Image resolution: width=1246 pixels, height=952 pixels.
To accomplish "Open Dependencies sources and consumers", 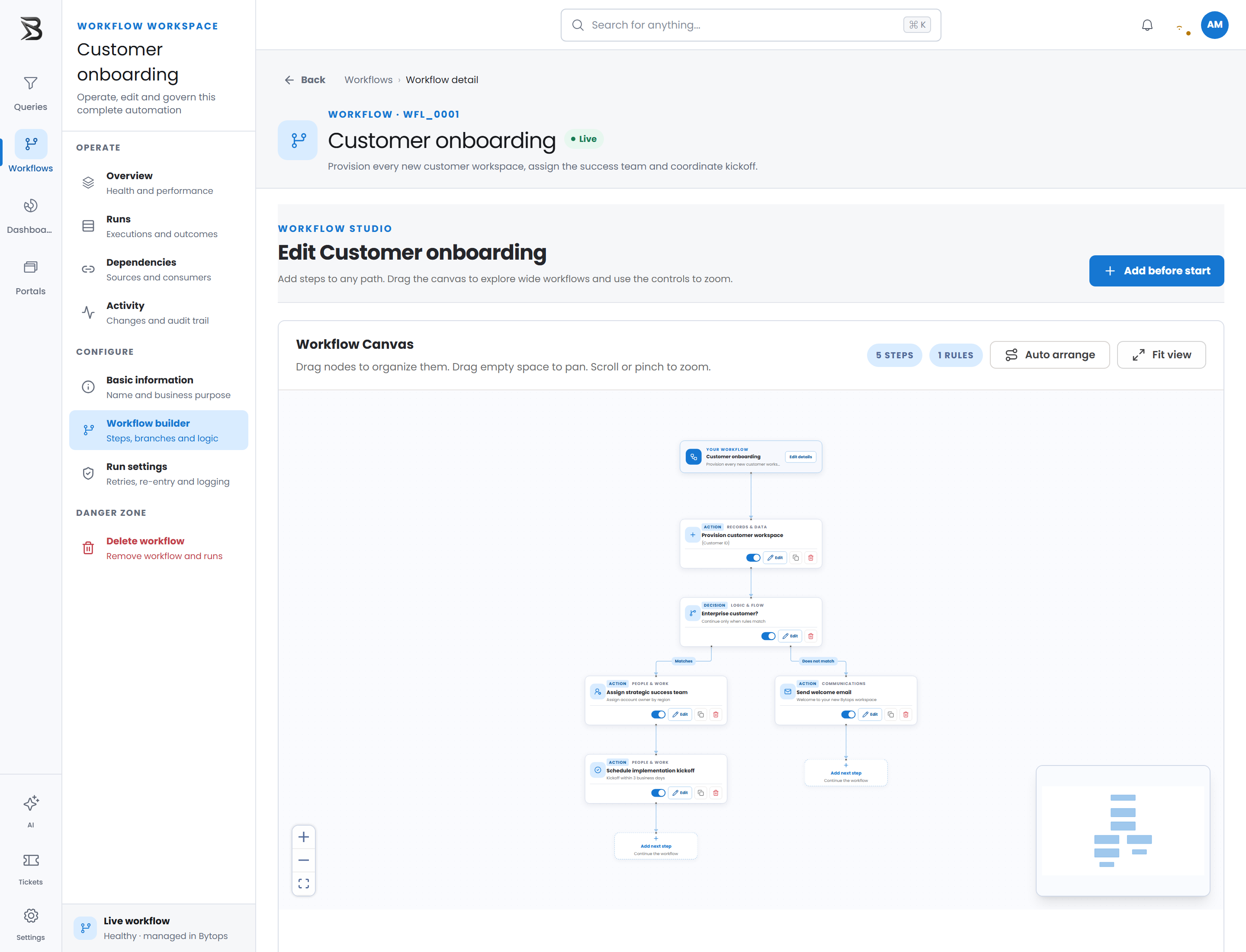I will pyautogui.click(x=159, y=270).
